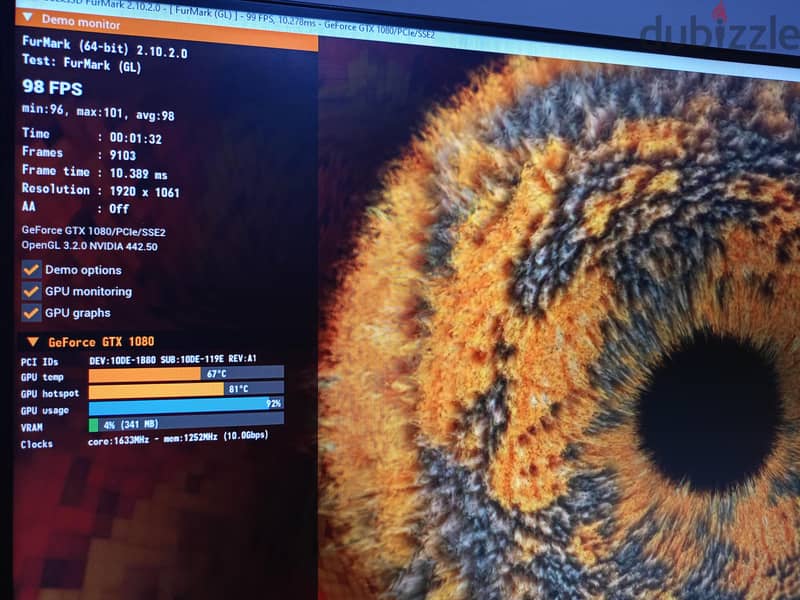Click the large 98 FPS readout
The height and width of the screenshot is (600, 800).
tap(52, 87)
